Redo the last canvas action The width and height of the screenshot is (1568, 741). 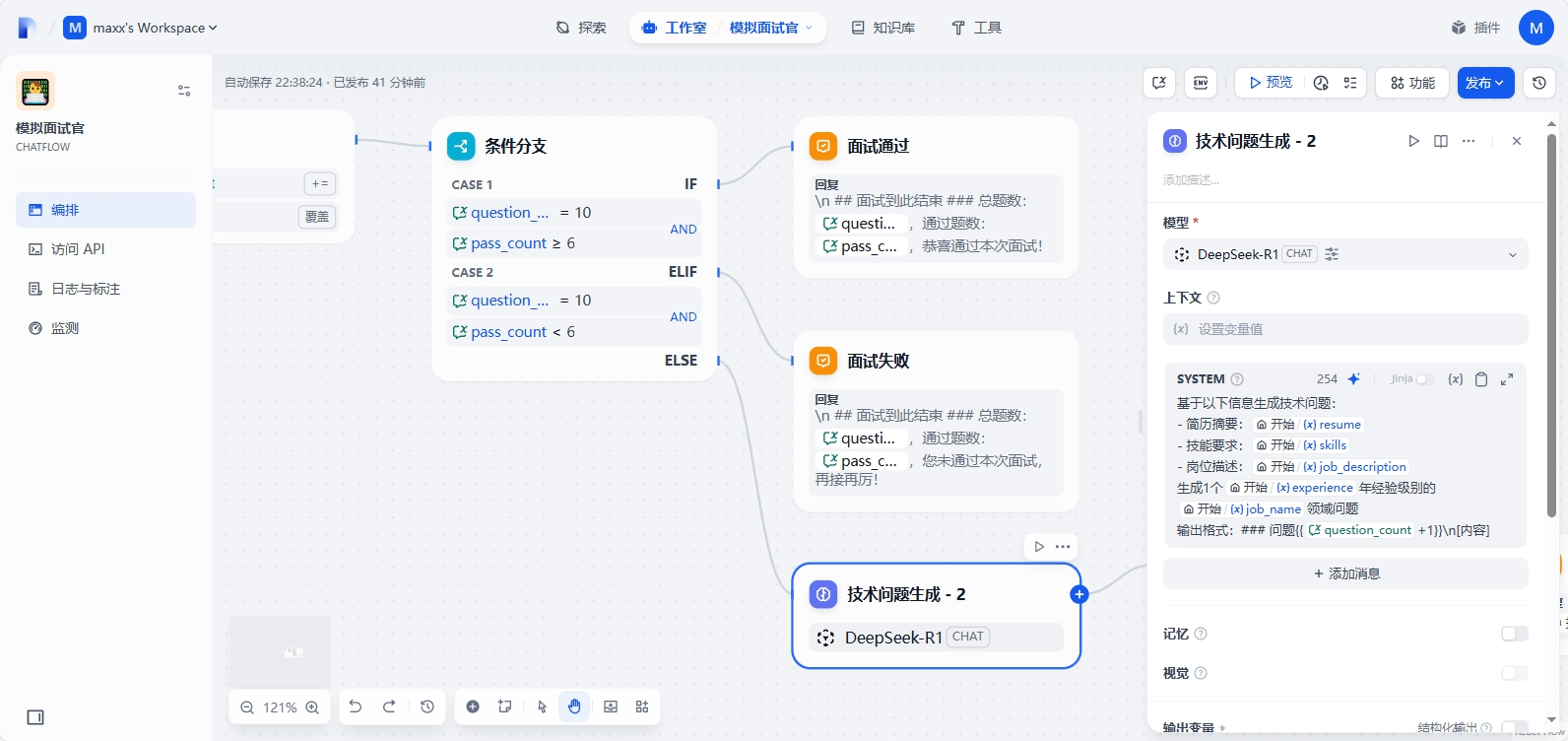tap(389, 707)
